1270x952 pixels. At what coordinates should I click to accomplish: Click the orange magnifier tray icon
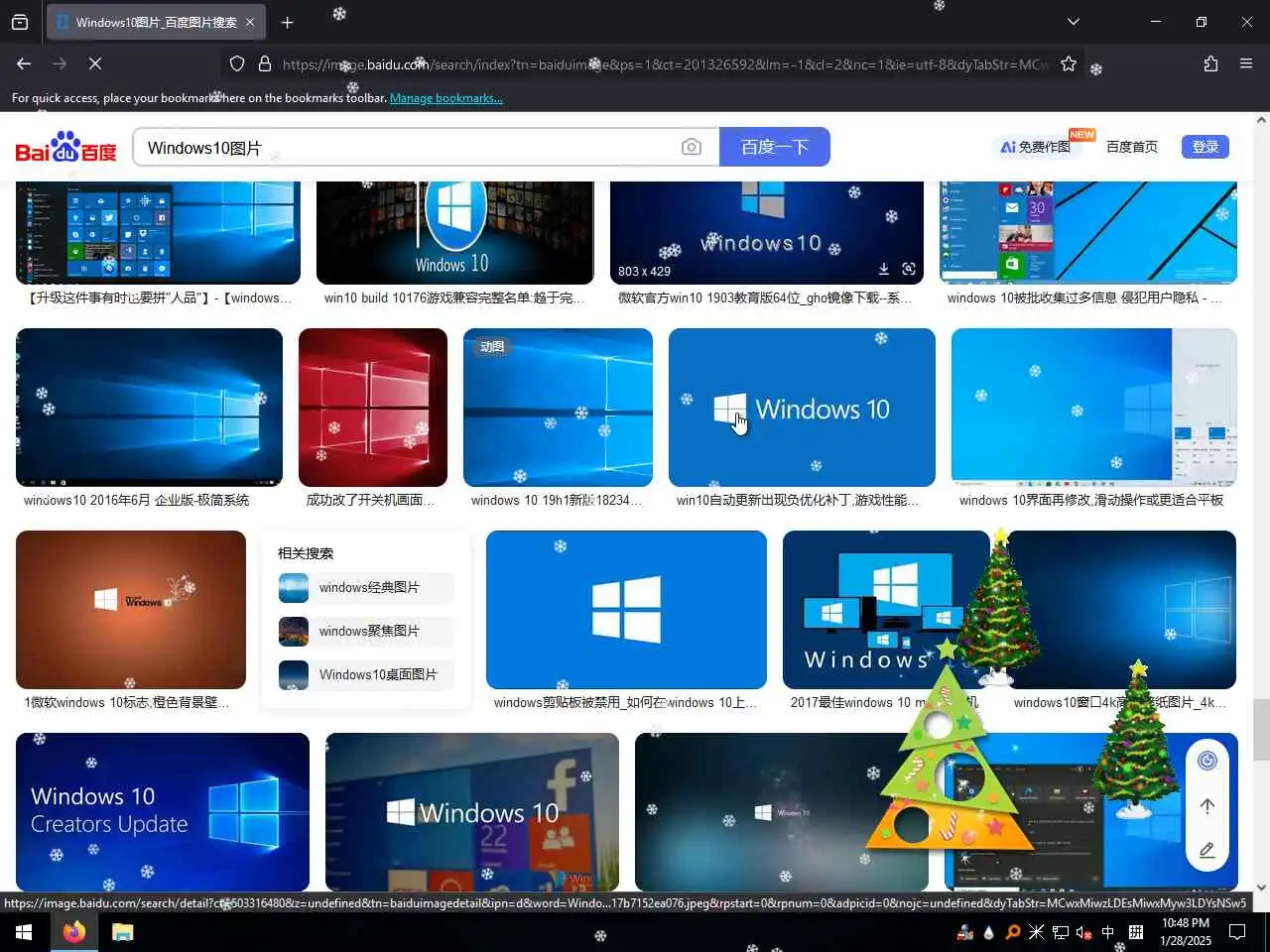[x=1012, y=932]
